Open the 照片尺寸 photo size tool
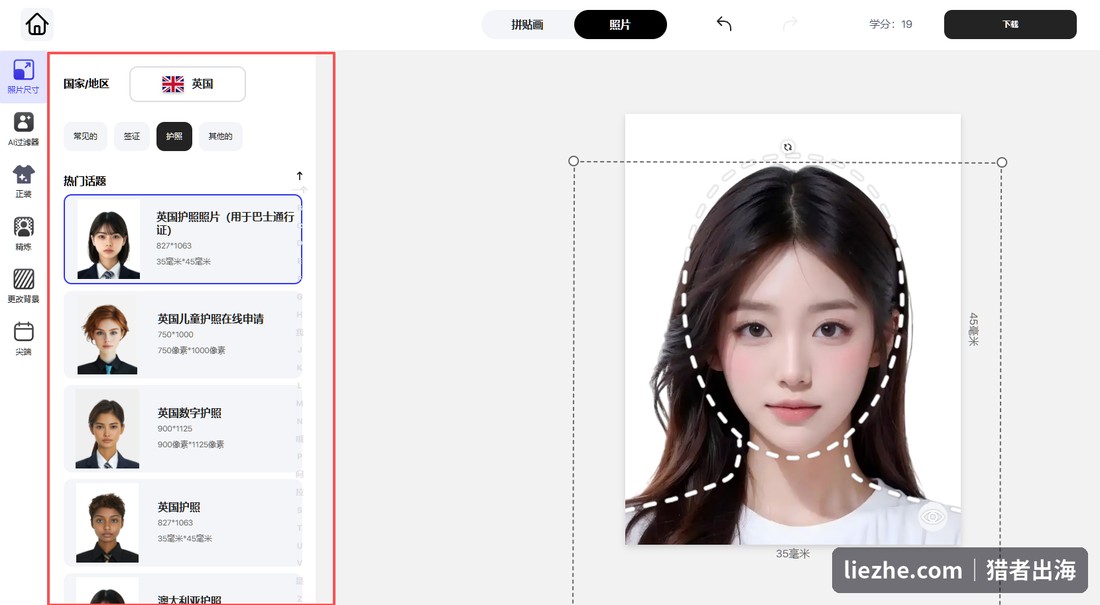1100x605 pixels. point(23,77)
